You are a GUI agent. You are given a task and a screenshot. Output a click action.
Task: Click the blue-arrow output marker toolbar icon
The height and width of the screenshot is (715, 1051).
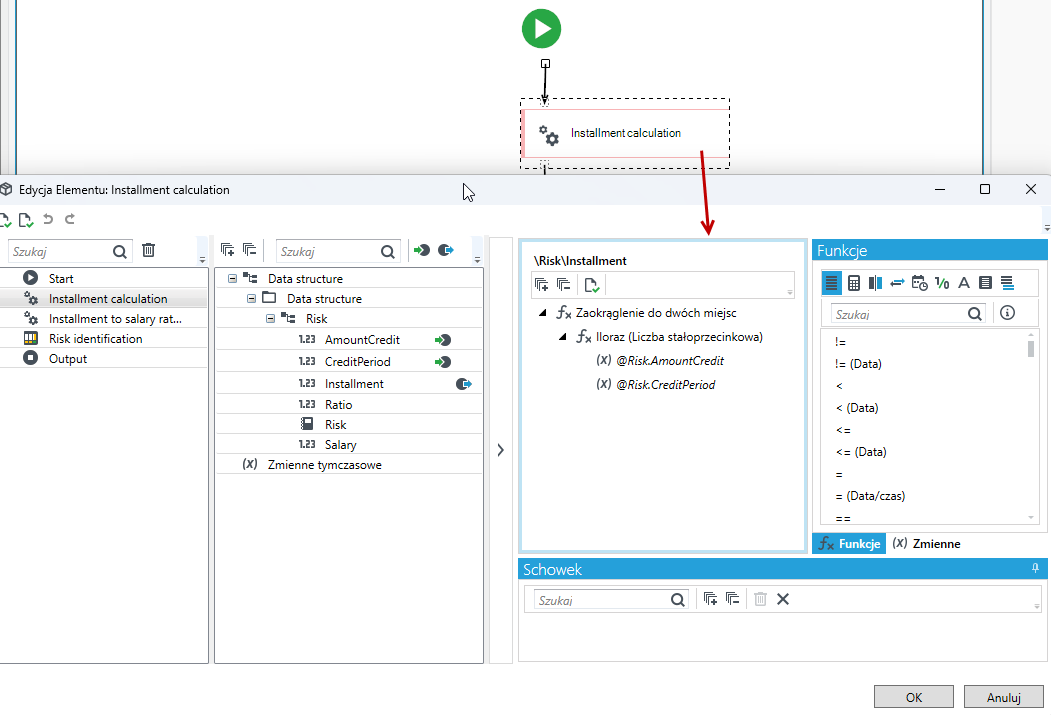click(446, 251)
